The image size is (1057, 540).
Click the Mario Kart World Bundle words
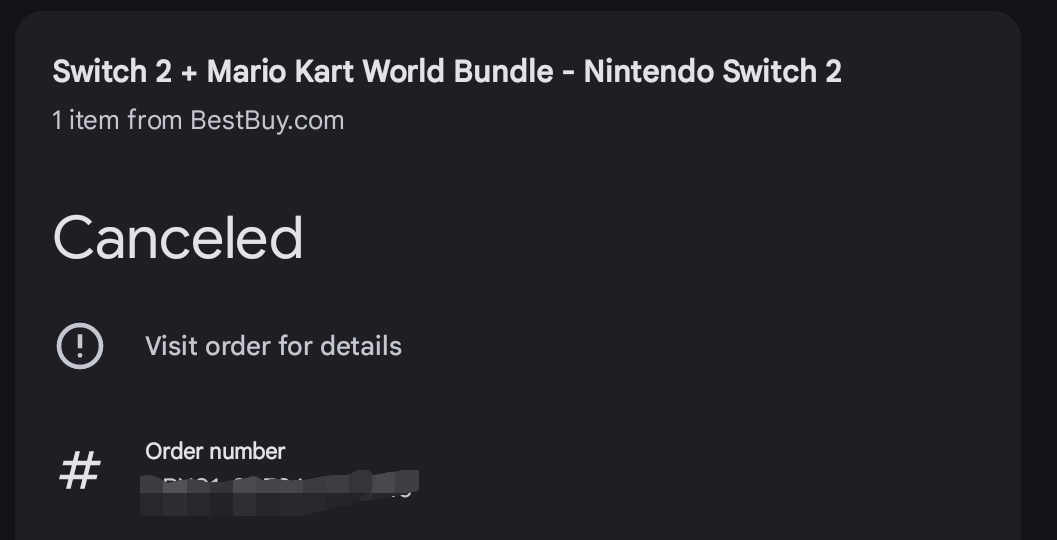pos(380,71)
